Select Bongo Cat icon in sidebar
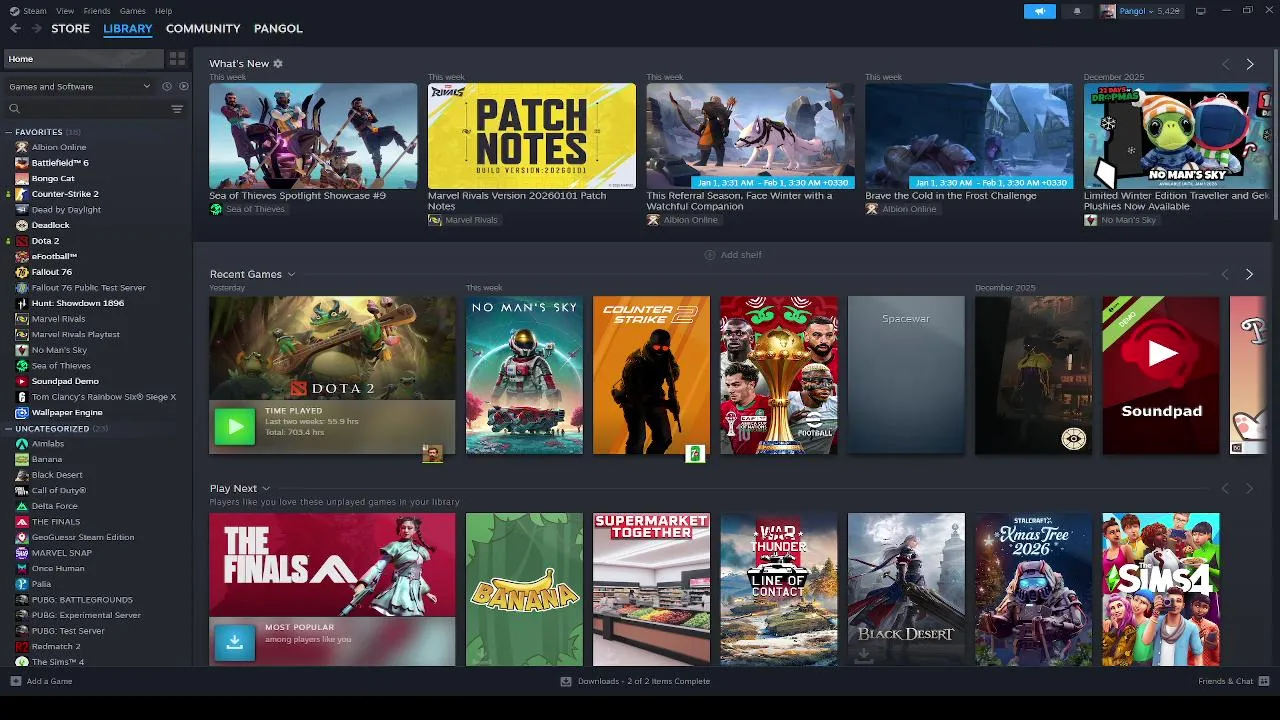The height and width of the screenshot is (720, 1280). coord(22,178)
